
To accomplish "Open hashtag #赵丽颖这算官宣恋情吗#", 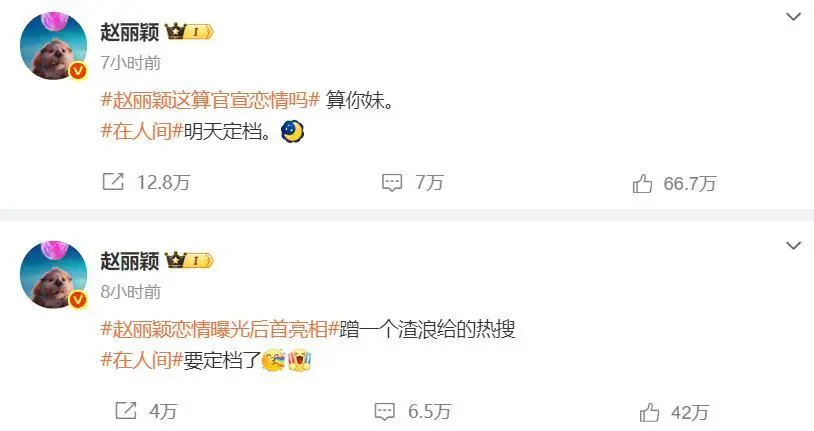I will coord(210,100).
